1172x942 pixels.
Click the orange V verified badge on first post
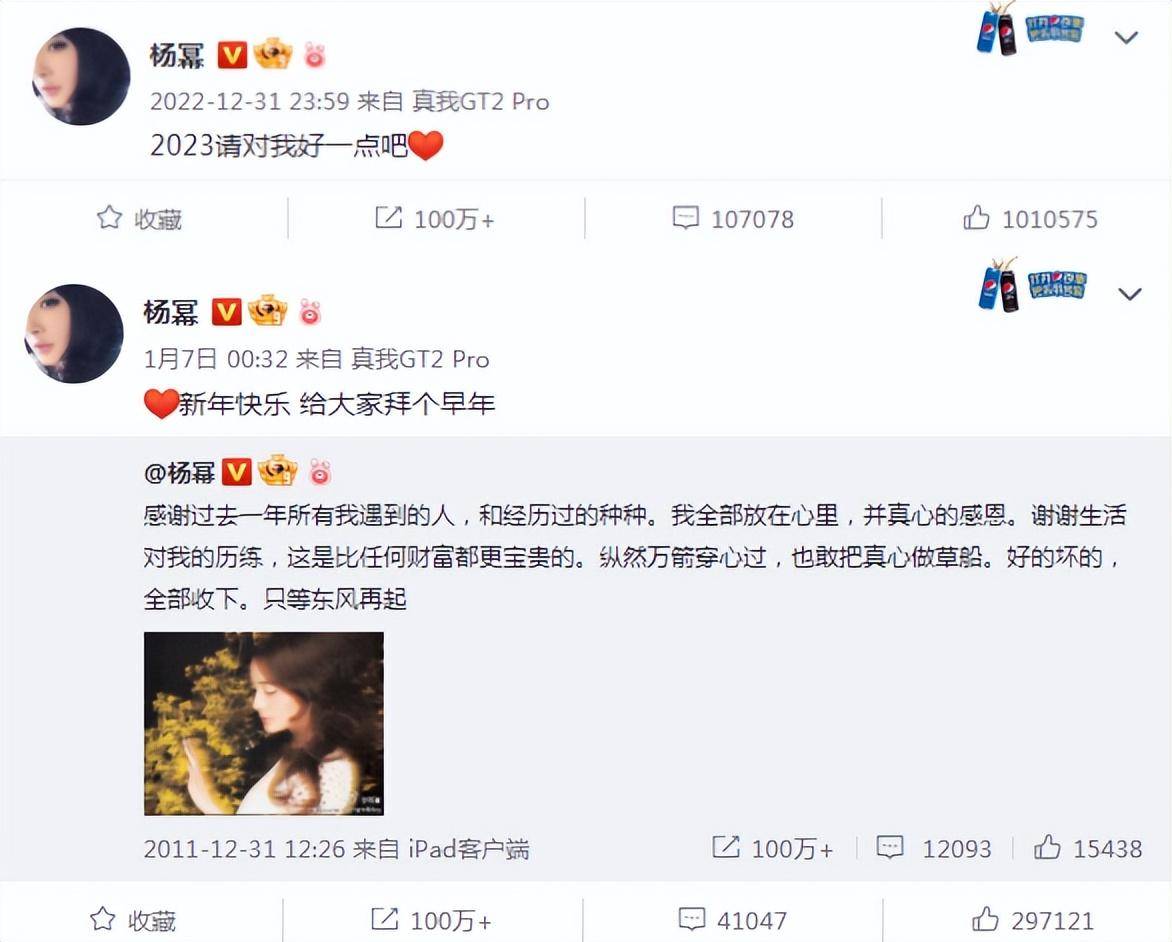[x=232, y=55]
